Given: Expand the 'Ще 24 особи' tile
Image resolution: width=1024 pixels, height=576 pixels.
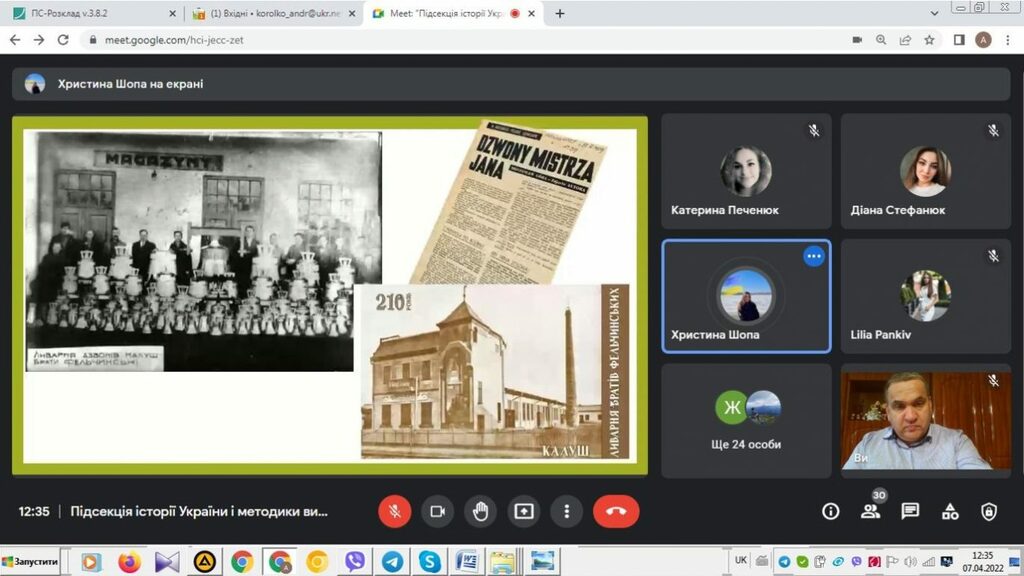Looking at the screenshot, I should 746,420.
